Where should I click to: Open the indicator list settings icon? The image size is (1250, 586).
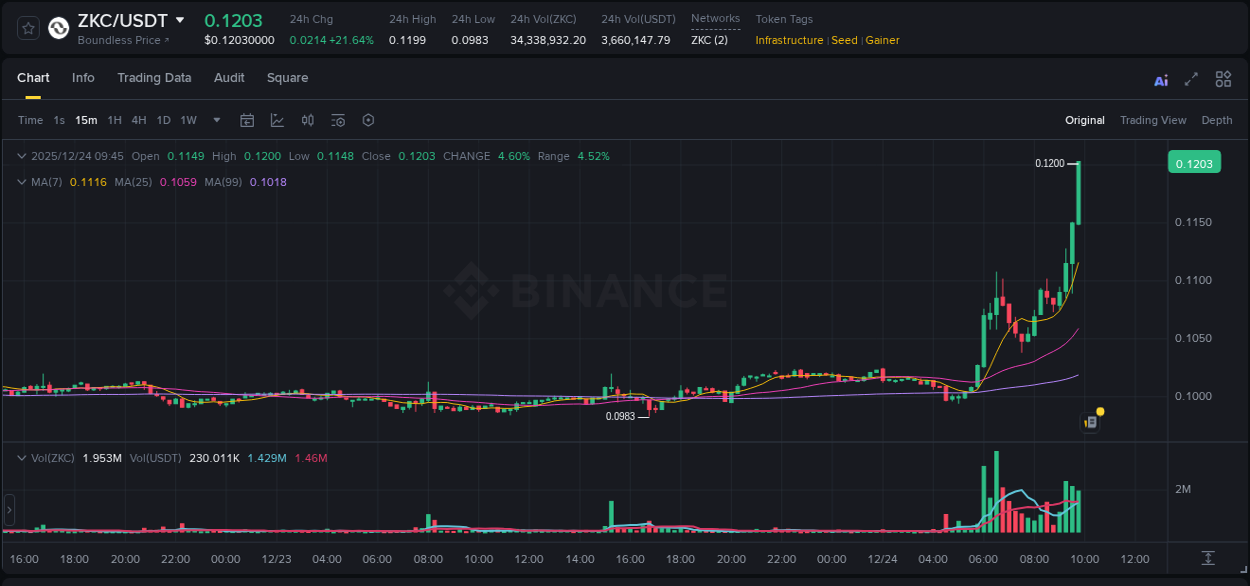338,120
